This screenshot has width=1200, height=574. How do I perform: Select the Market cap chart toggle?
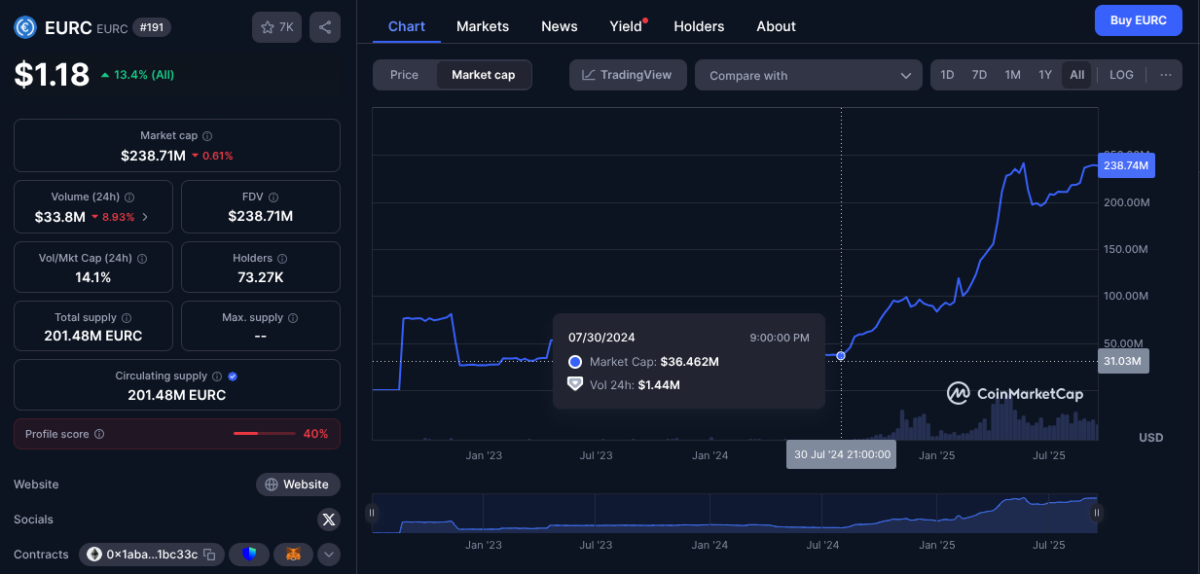pyautogui.click(x=483, y=75)
